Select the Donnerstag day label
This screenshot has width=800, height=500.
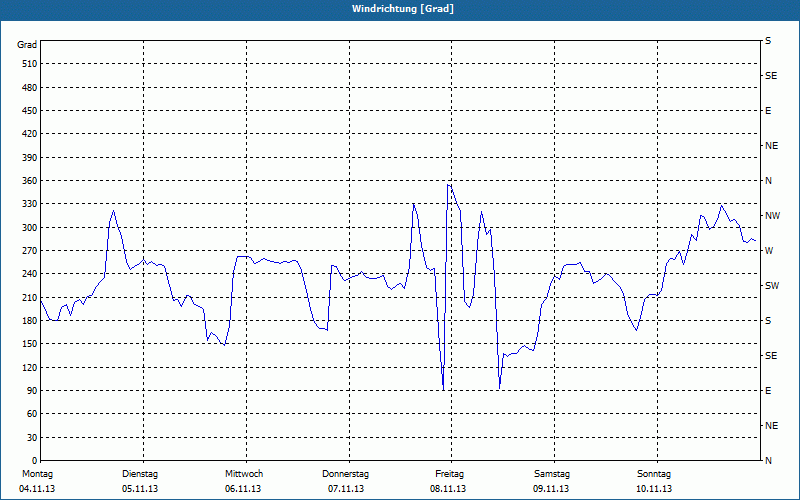coord(345,474)
